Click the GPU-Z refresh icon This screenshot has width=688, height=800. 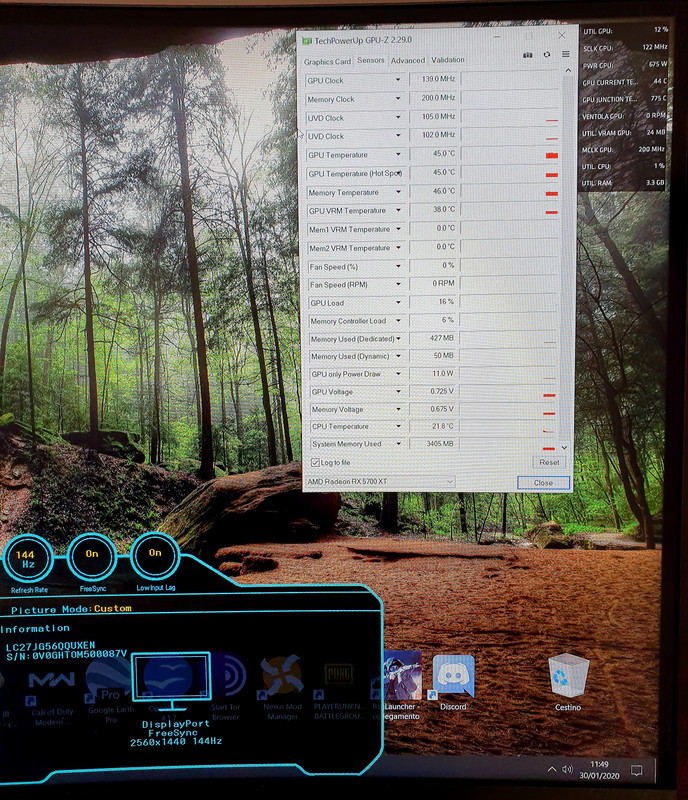(x=547, y=54)
